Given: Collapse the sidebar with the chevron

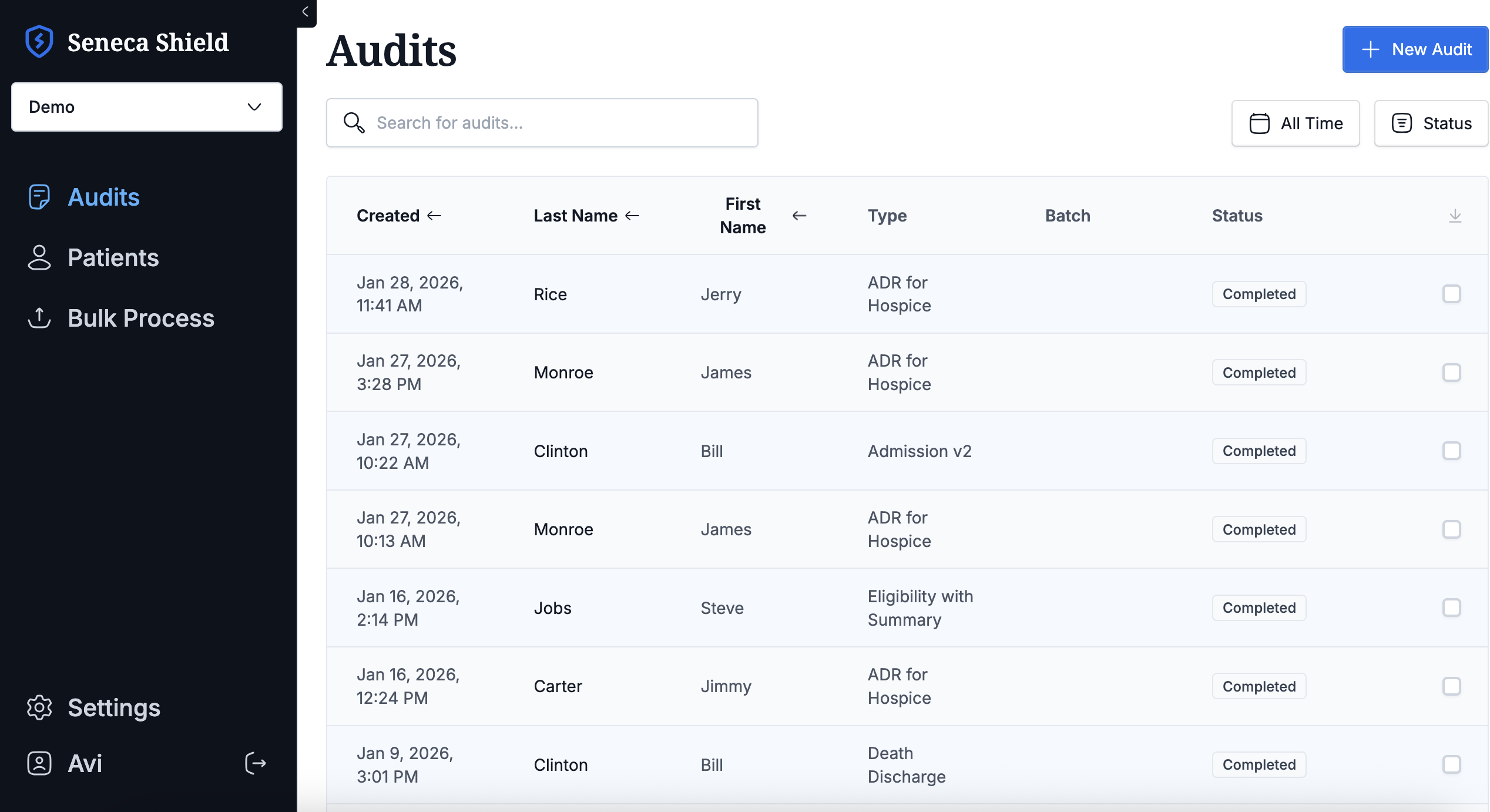Looking at the screenshot, I should click(304, 11).
